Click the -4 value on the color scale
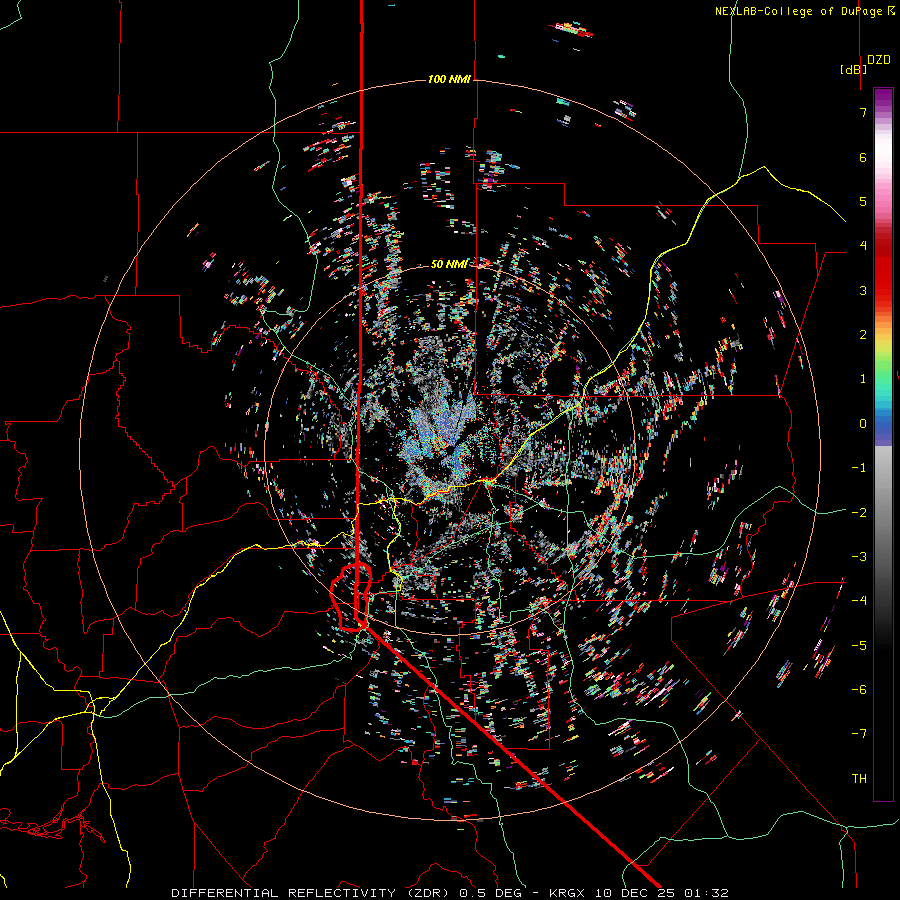The width and height of the screenshot is (900, 900). 859,600
